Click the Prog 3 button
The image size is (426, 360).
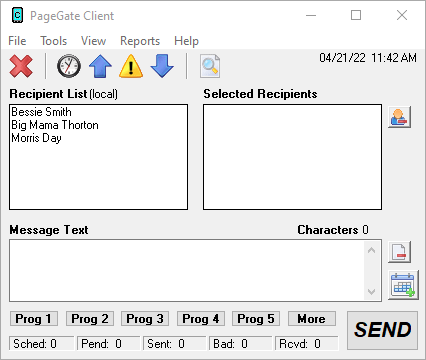145,319
